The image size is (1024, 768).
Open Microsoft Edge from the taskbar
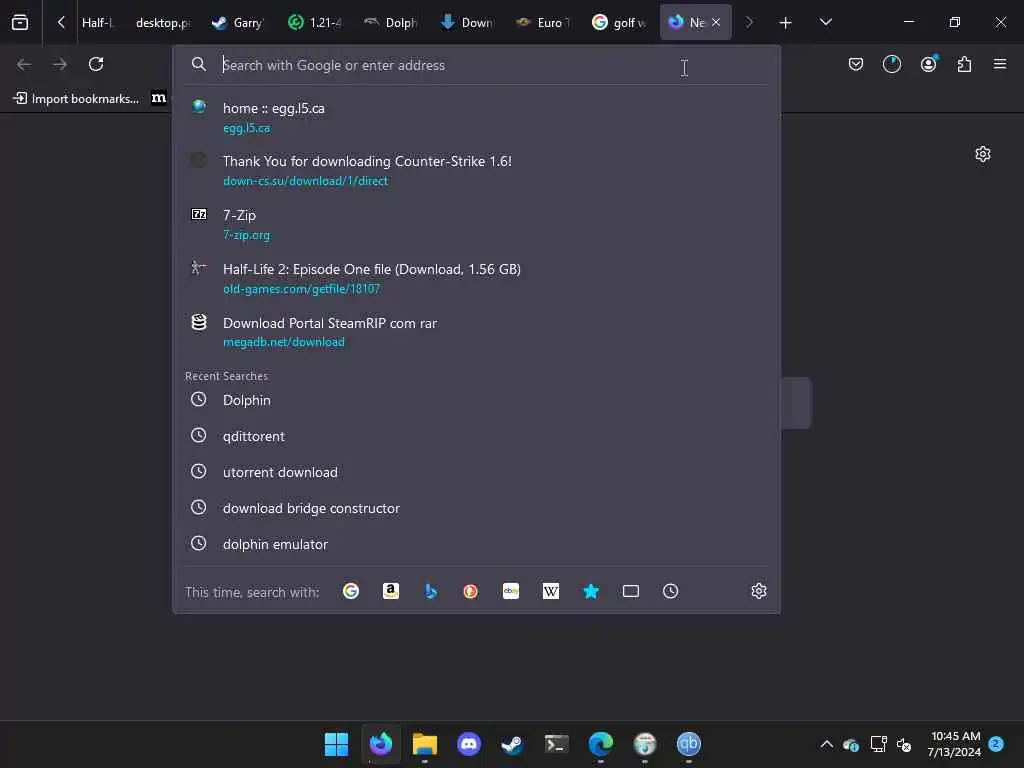click(600, 744)
